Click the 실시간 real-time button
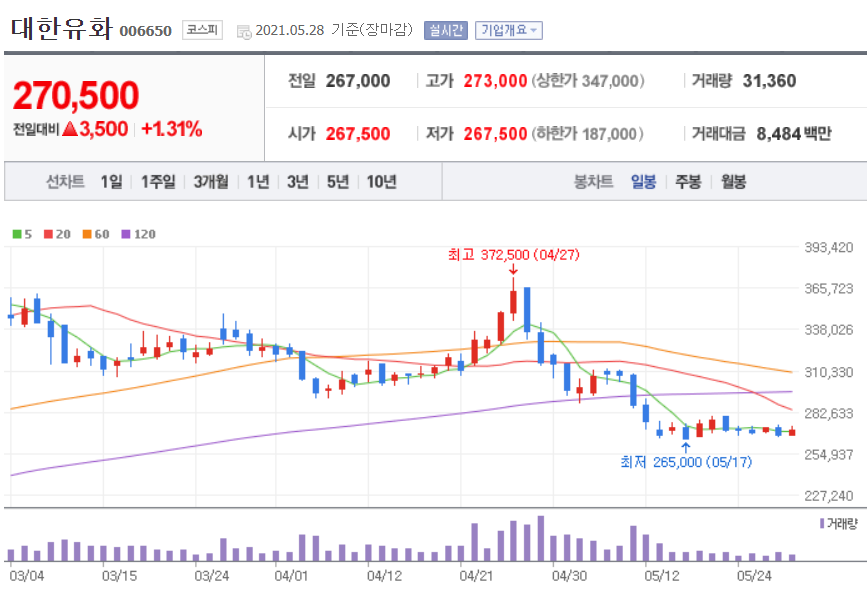 coord(446,30)
